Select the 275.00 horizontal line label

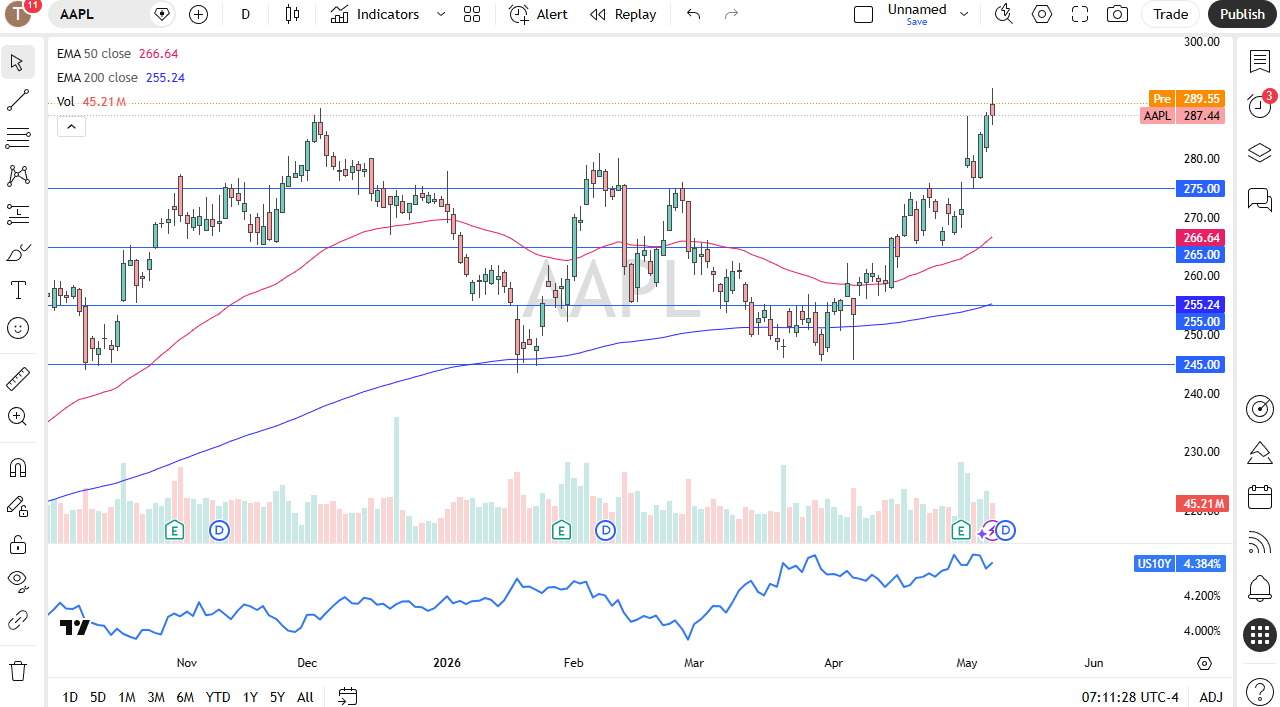coord(1201,189)
